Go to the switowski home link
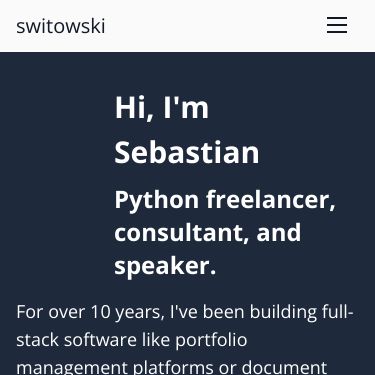This screenshot has height=375, width=375. pos(61,26)
